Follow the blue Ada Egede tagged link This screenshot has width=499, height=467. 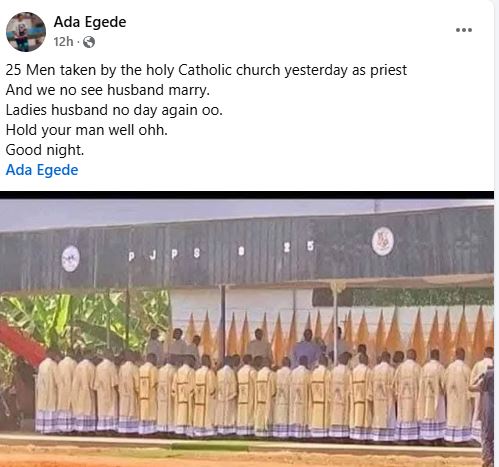point(42,170)
